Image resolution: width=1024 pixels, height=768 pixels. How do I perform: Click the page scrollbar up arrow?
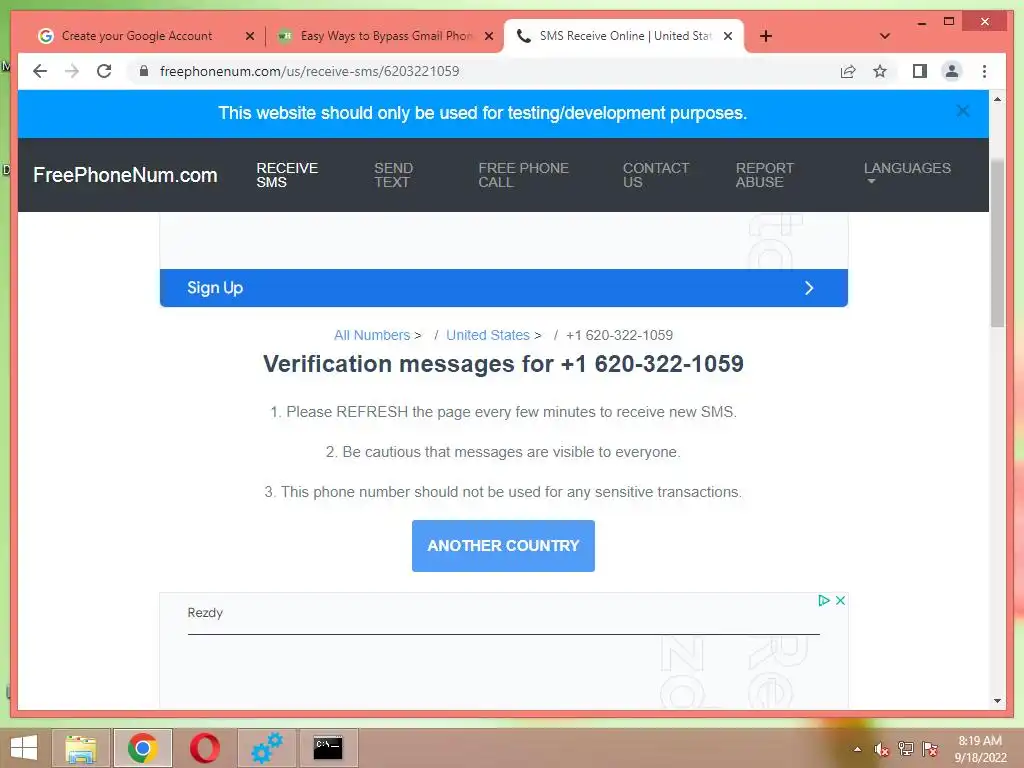[997, 99]
